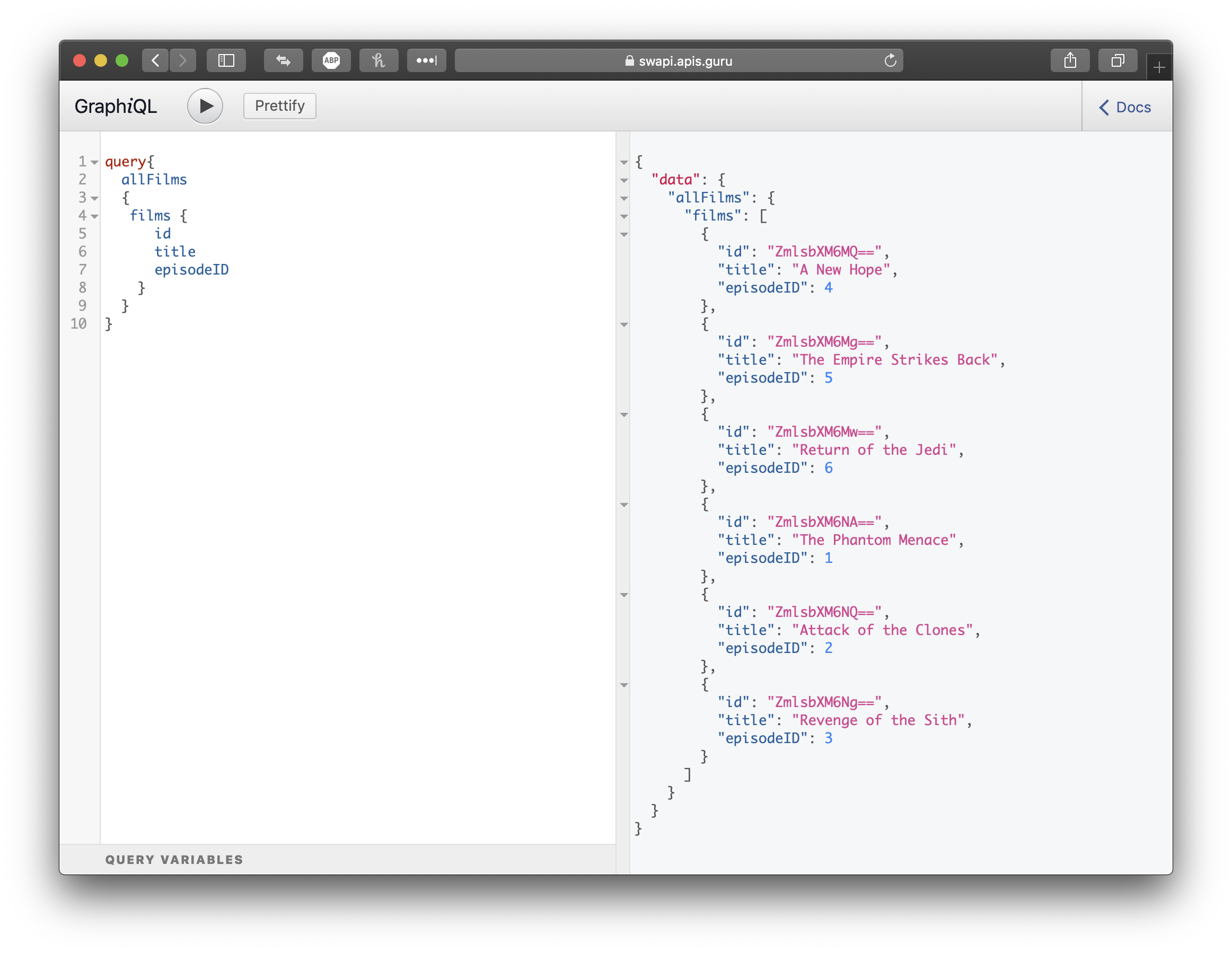
Task: Open the Share sheet icon
Action: [1070, 60]
